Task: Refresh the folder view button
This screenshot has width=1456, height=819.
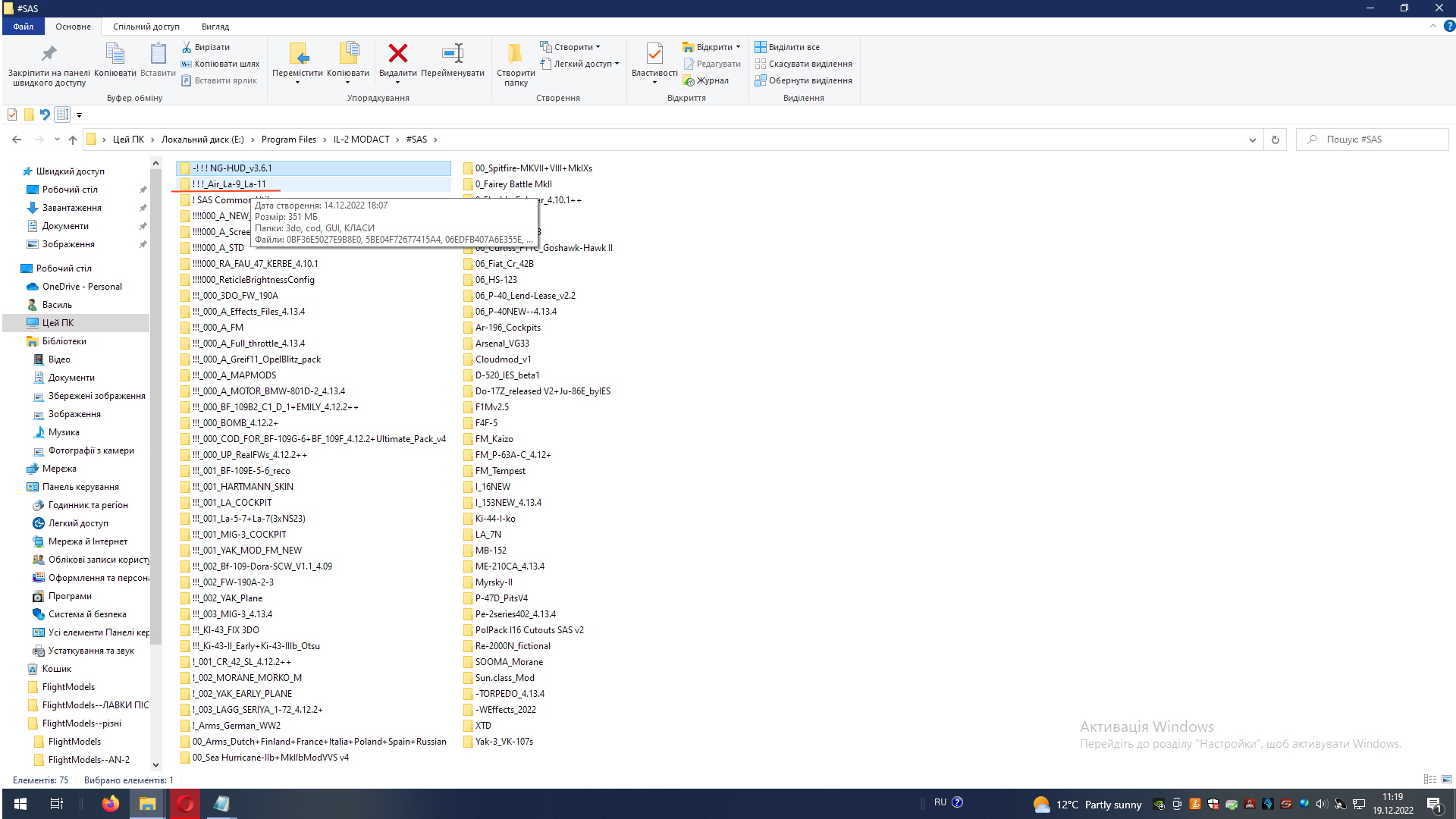Action: coord(1275,140)
